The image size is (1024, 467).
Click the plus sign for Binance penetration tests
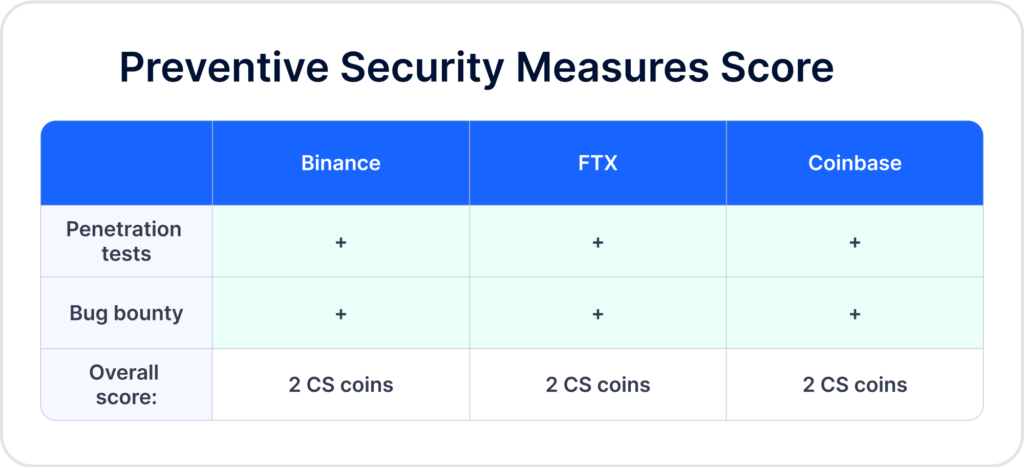pos(340,242)
